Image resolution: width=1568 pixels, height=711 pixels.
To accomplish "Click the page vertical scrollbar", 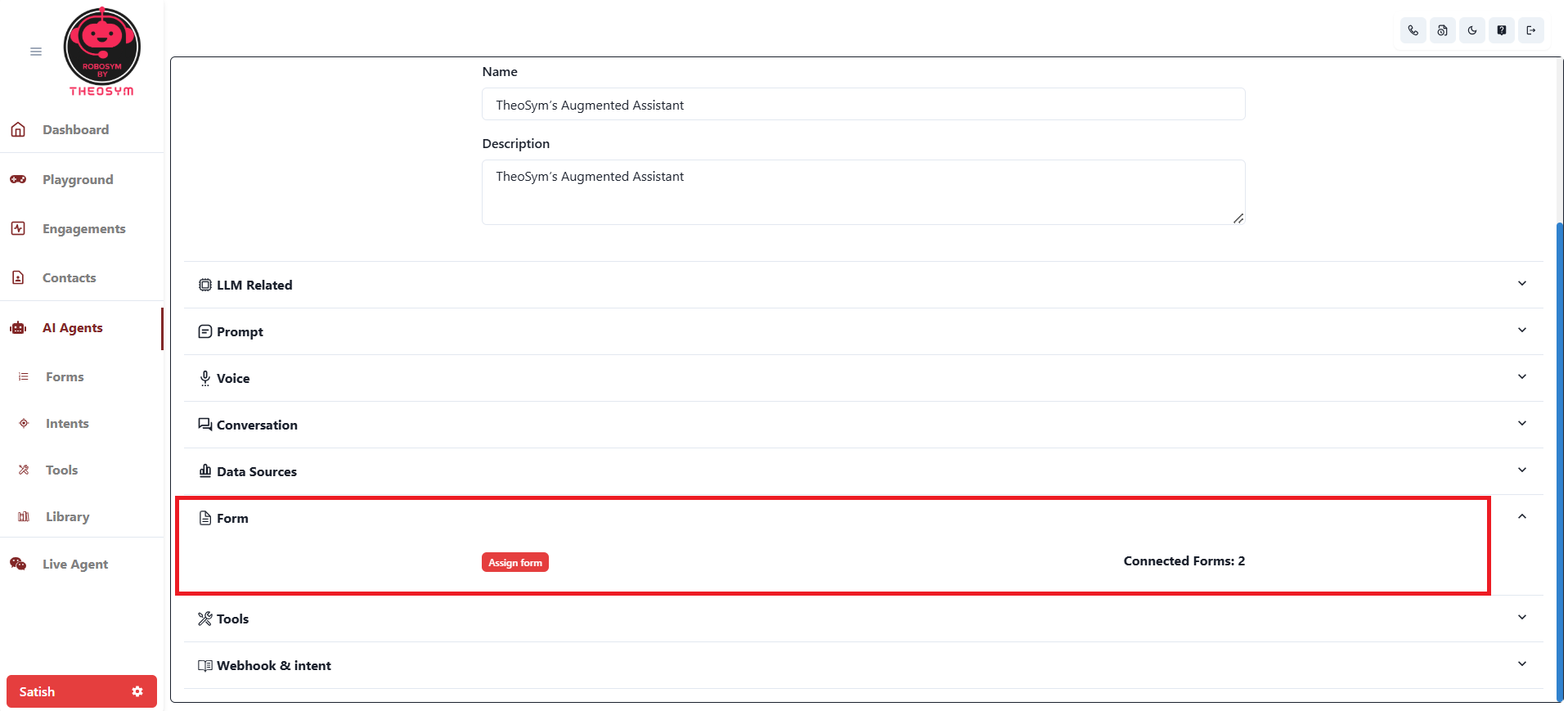I will [x=1560, y=461].
